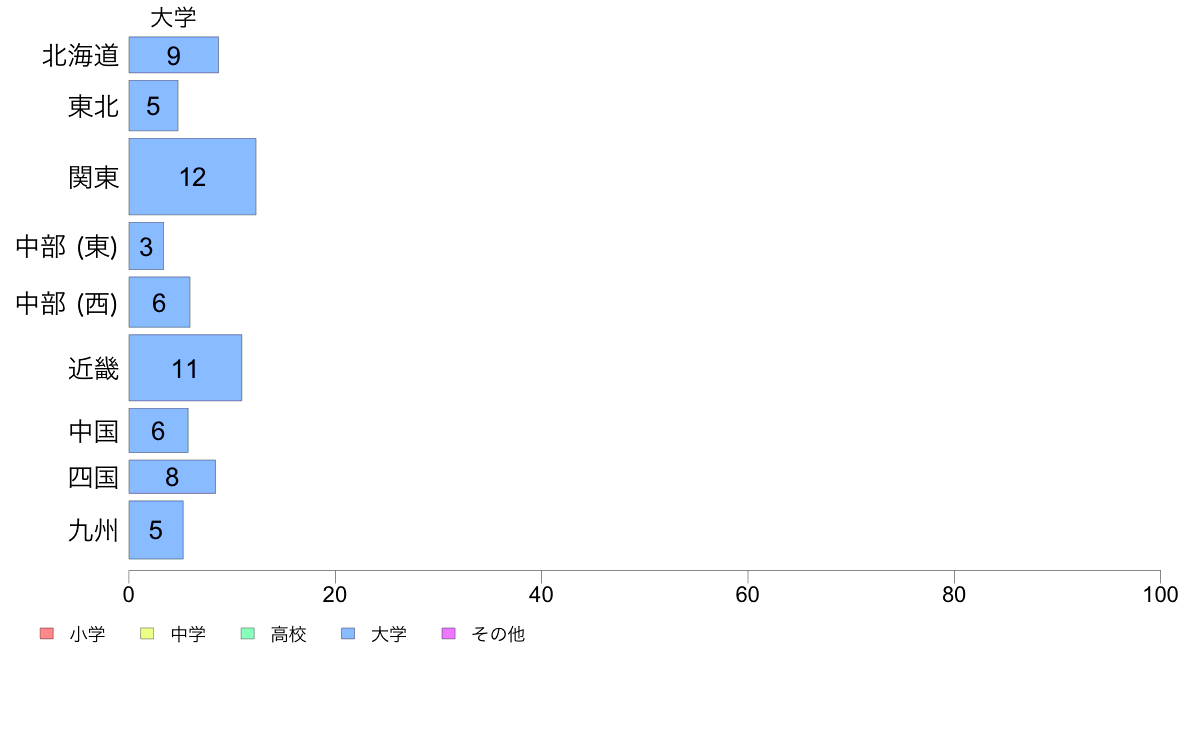Viewport: 1188px width, 736px height.
Task: Click the red 小学 legend swatch
Action: [x=46, y=634]
